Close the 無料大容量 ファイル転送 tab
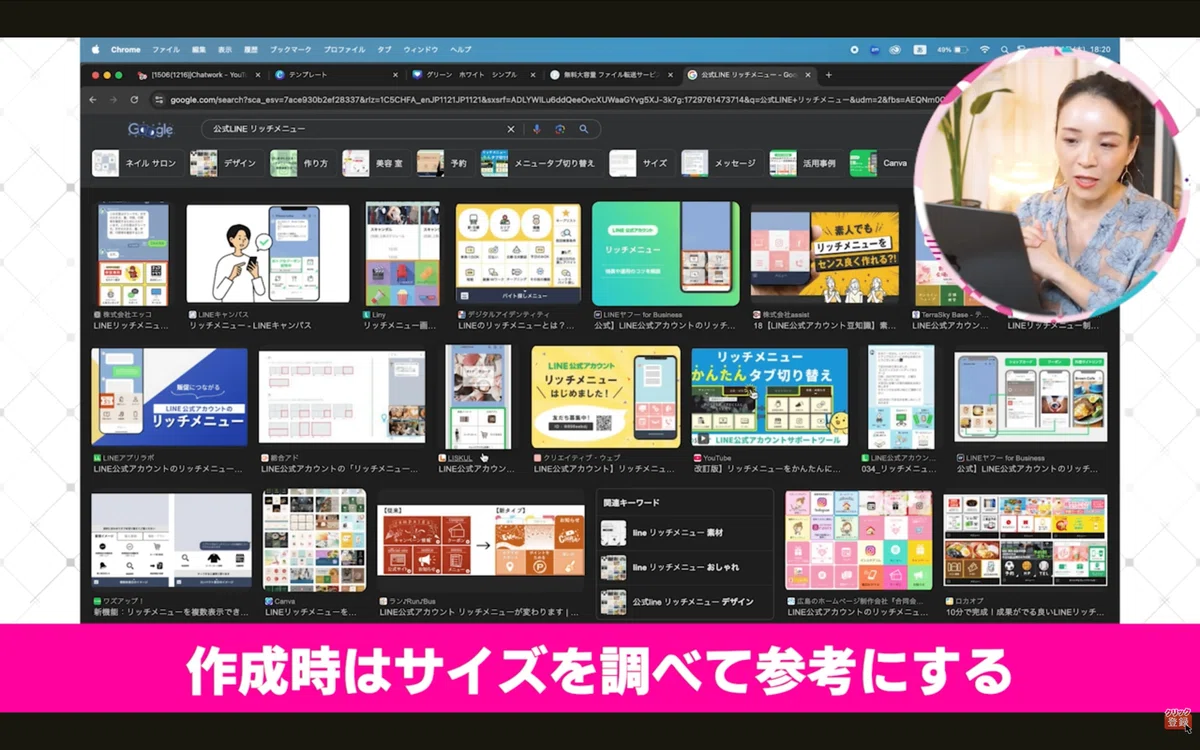Viewport: 1200px width, 750px height. pyautogui.click(x=672, y=75)
